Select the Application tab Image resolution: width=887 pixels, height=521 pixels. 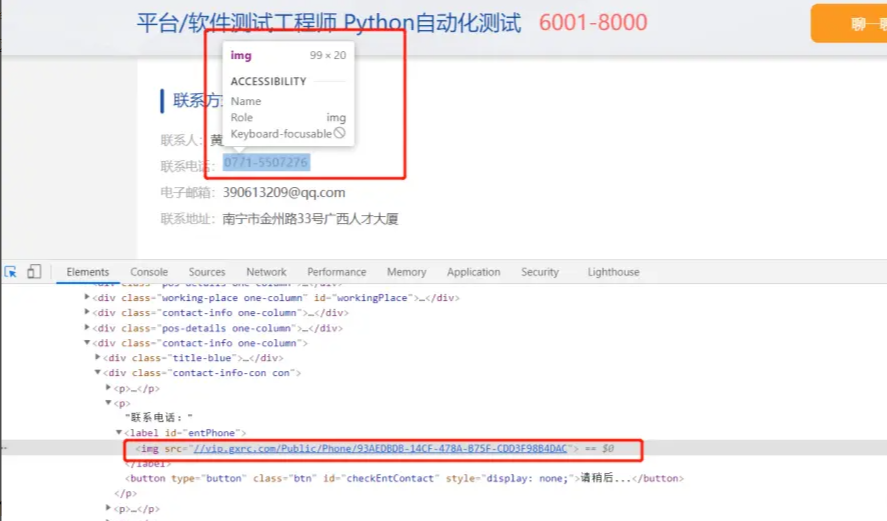(473, 272)
